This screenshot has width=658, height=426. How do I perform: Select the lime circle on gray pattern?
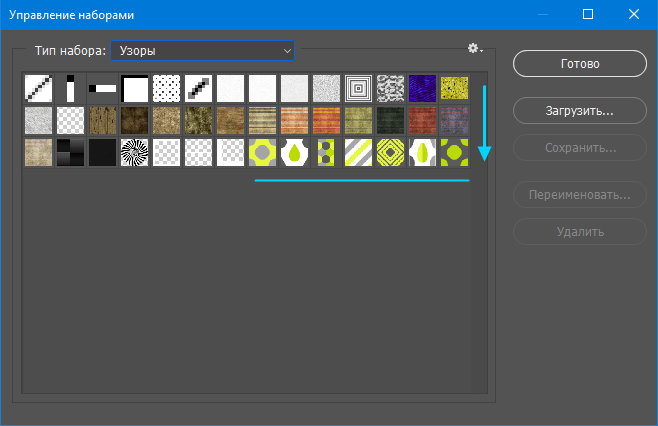[454, 152]
